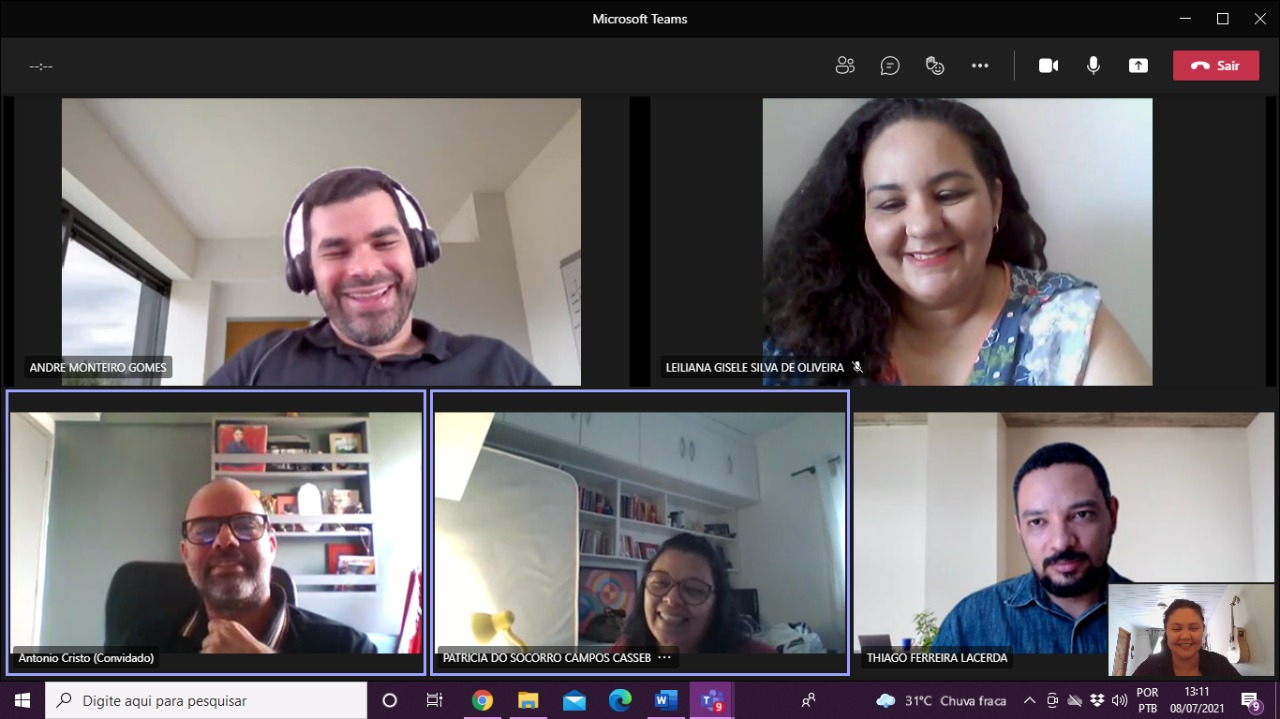
Task: Open the volume control speaker icon
Action: (1119, 700)
